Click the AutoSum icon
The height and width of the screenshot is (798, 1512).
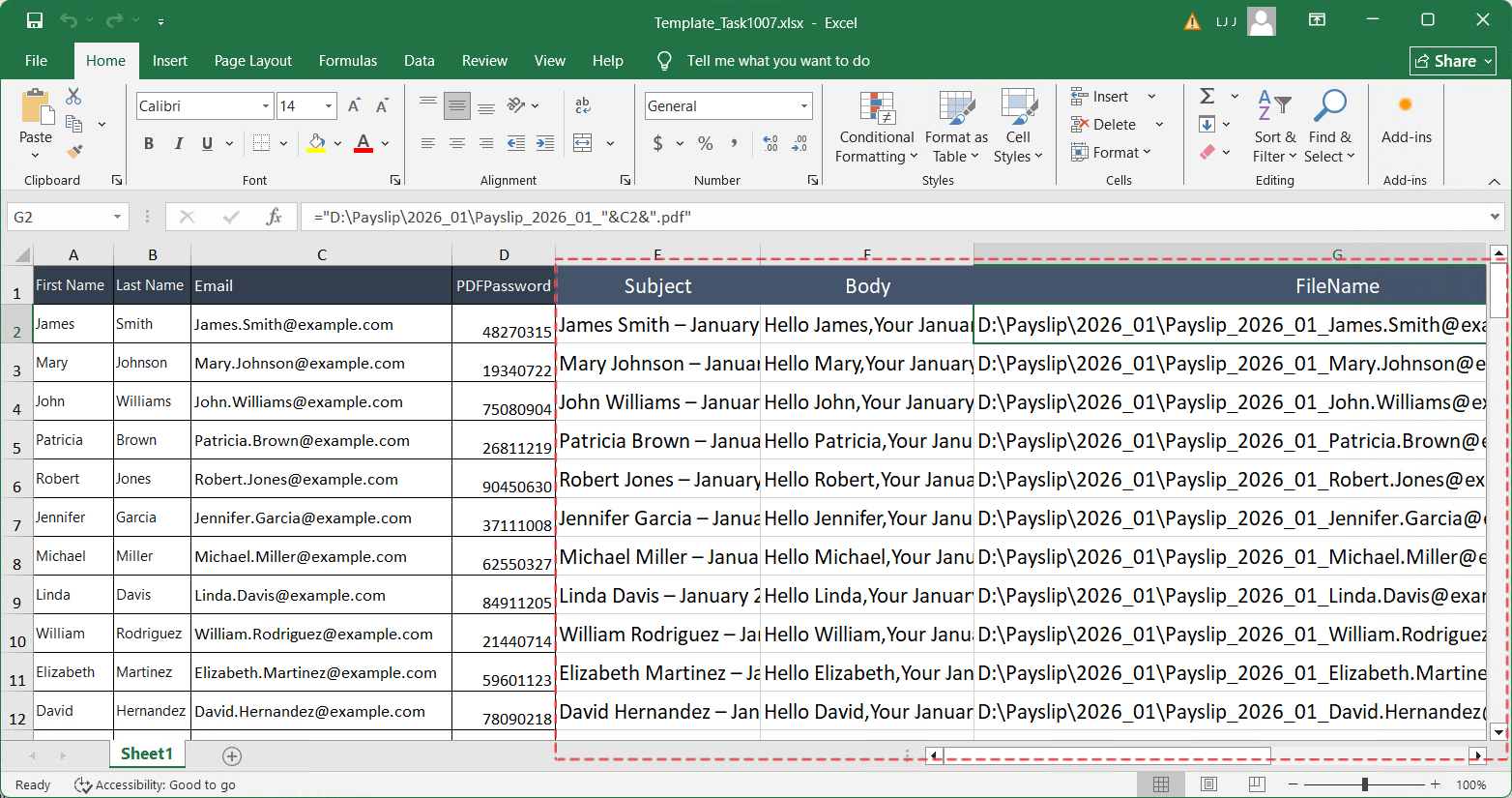point(1208,96)
